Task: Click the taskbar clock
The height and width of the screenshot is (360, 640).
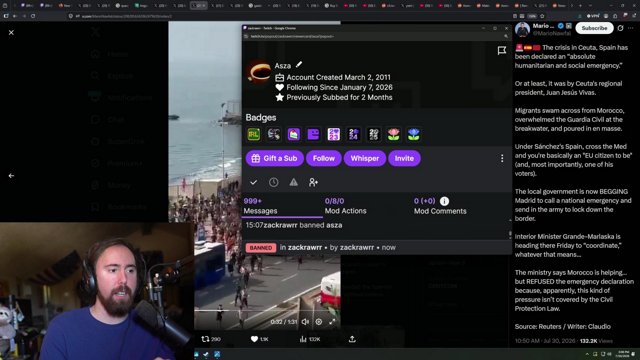Action: pos(623,353)
